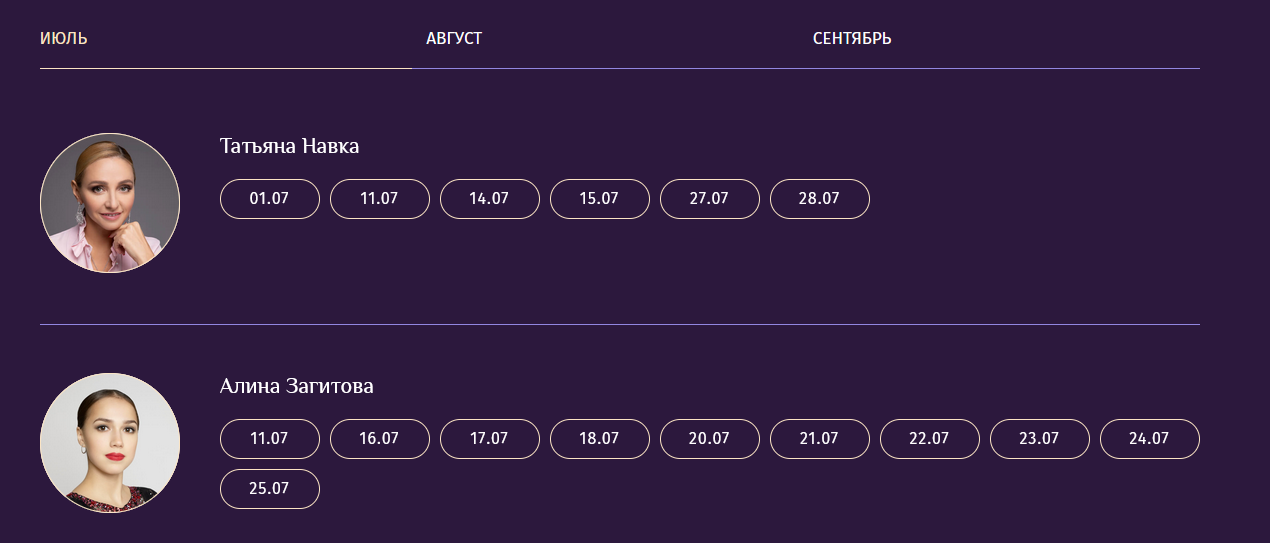This screenshot has width=1270, height=543.
Task: Select the 28.07 date button
Action: pyautogui.click(x=819, y=199)
